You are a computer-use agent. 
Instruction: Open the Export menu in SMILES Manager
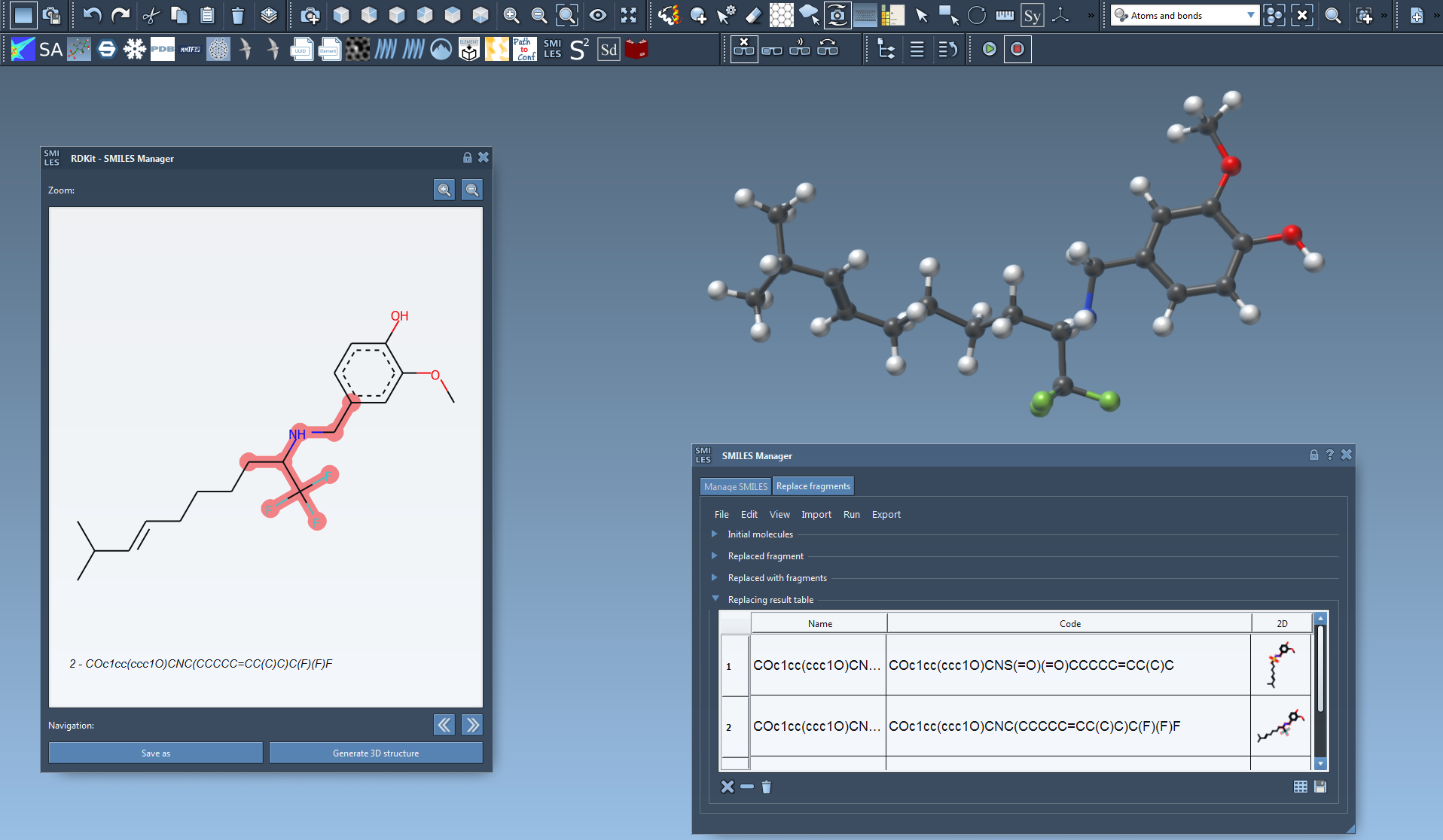point(886,514)
